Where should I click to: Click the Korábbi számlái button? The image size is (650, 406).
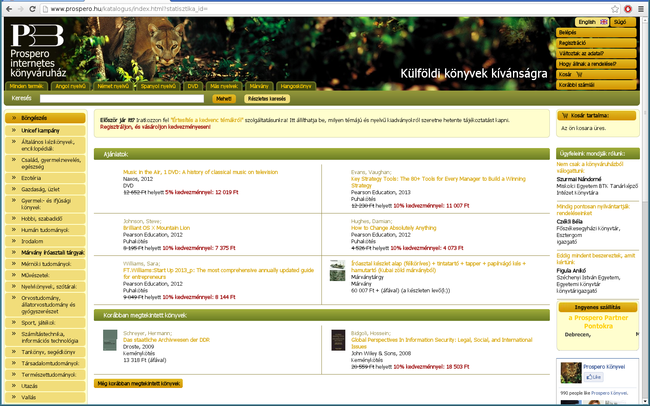point(596,85)
